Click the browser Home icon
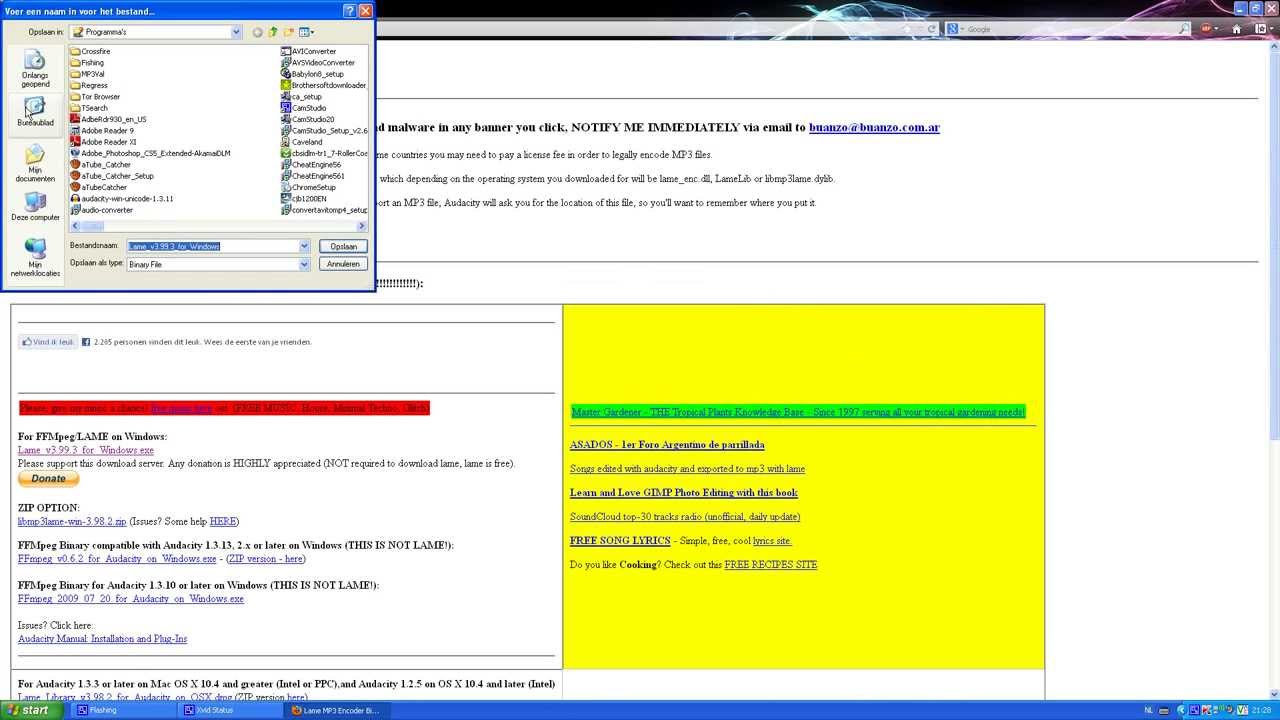 [1236, 29]
